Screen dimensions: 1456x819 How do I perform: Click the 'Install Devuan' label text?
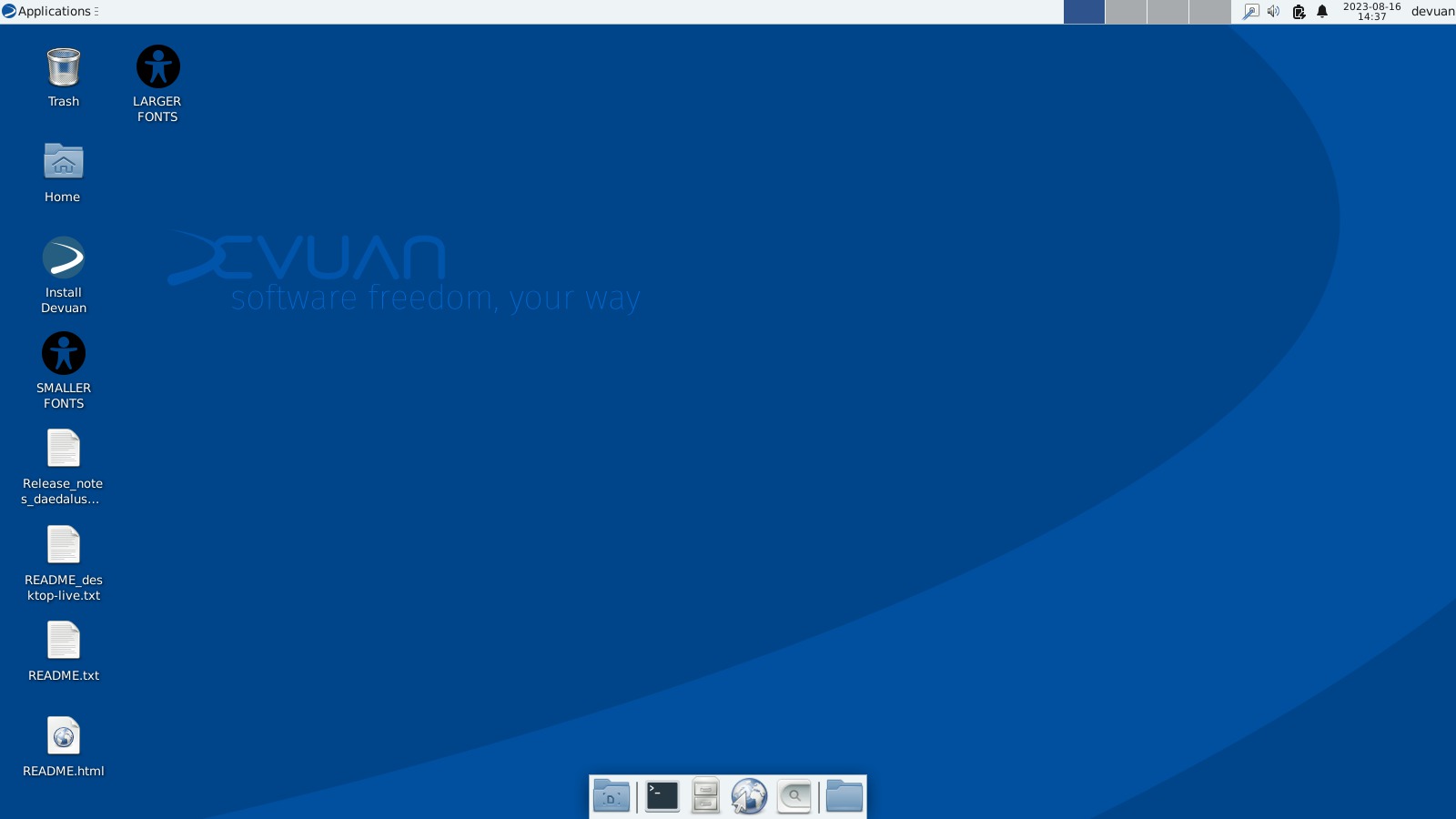[x=64, y=300]
